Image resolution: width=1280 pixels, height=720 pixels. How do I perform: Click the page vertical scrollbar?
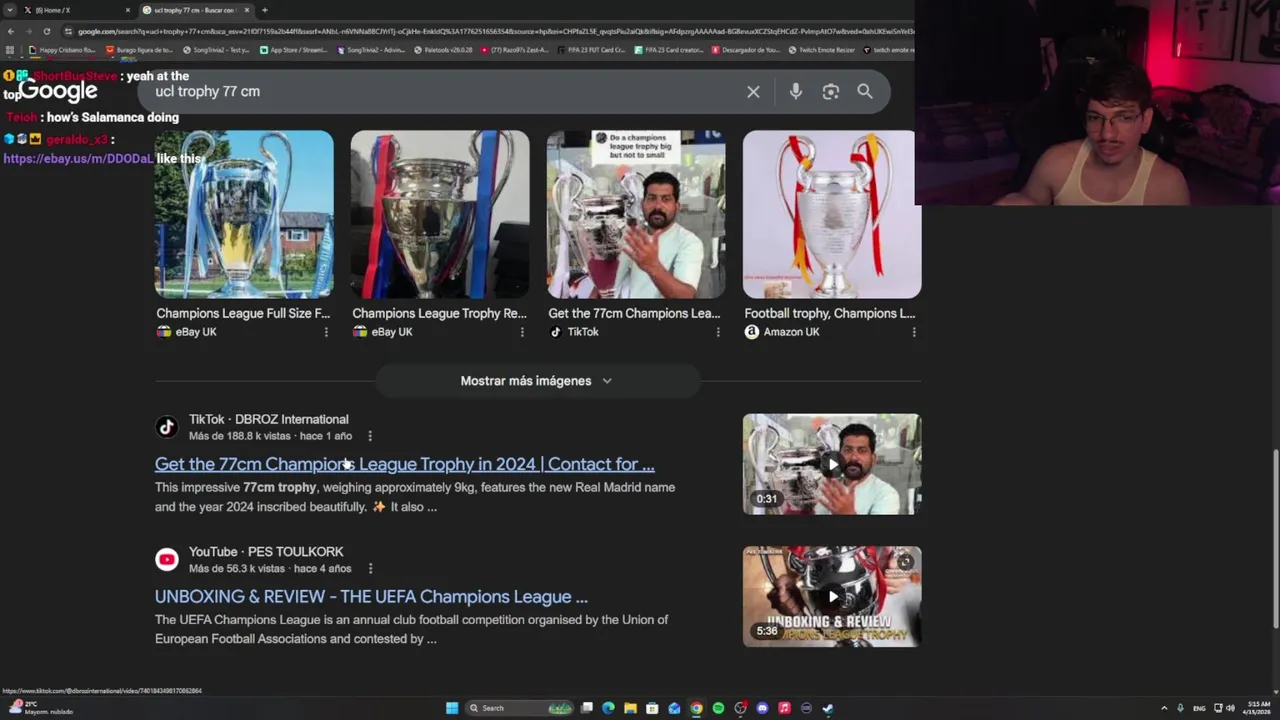tap(1274, 540)
